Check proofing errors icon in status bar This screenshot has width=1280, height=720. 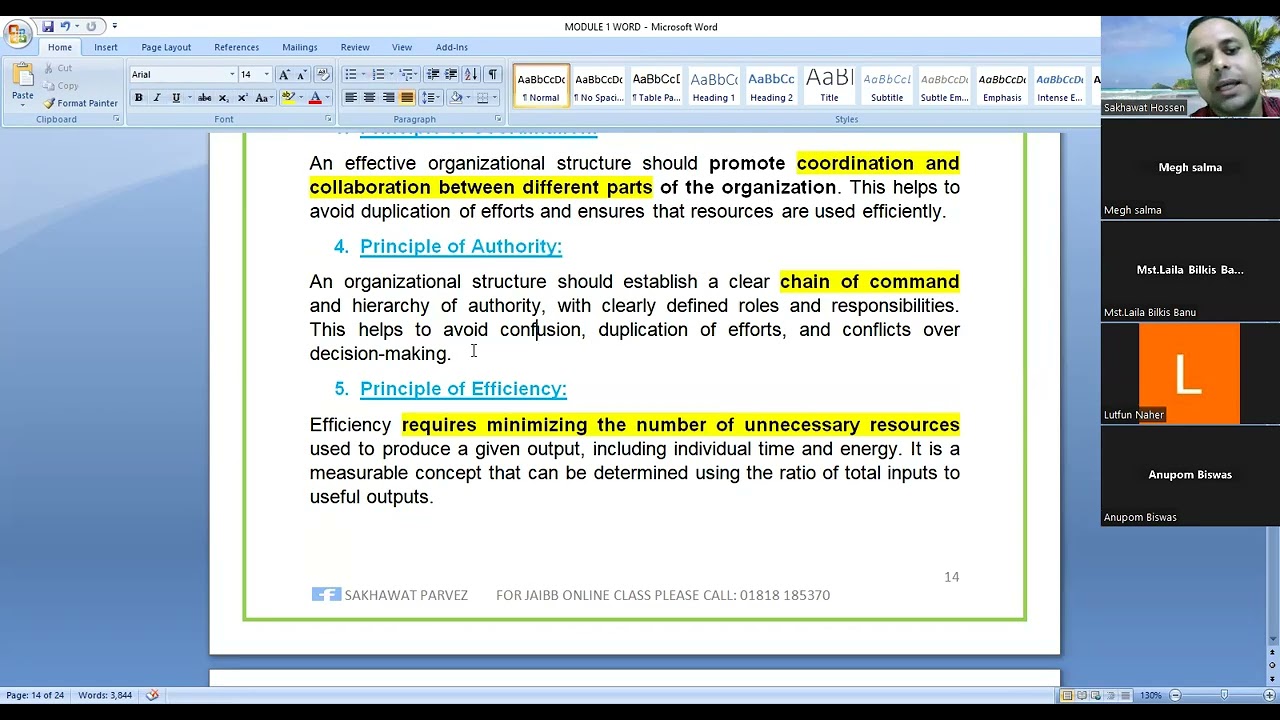(x=152, y=695)
